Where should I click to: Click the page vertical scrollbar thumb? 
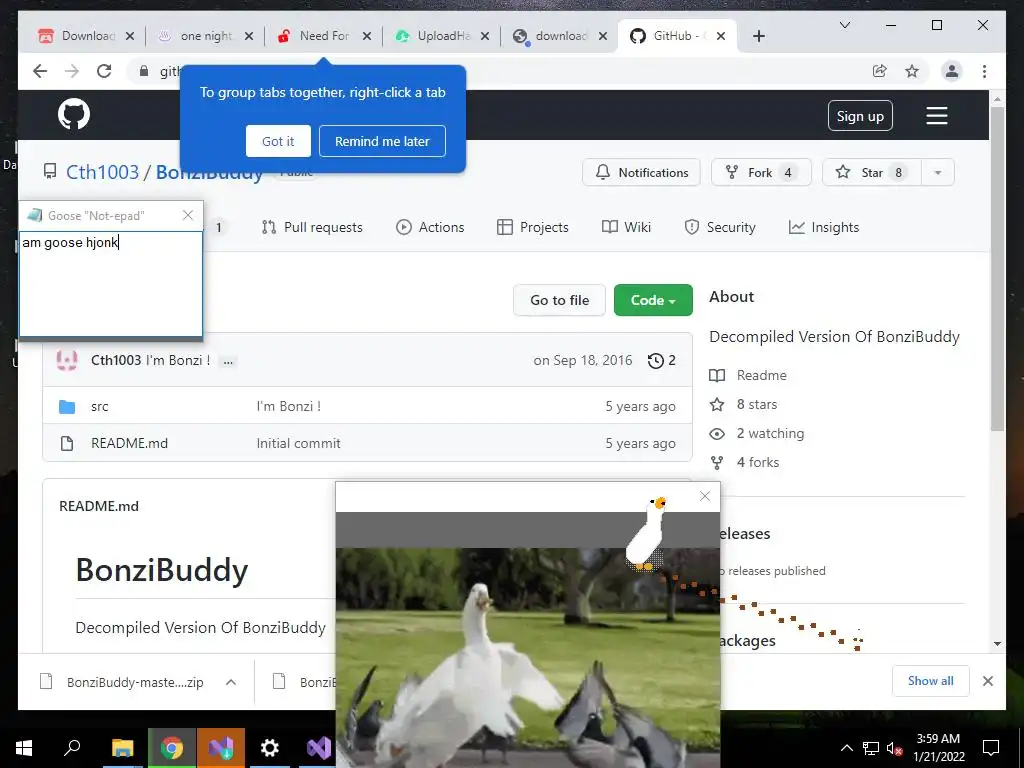point(997,268)
